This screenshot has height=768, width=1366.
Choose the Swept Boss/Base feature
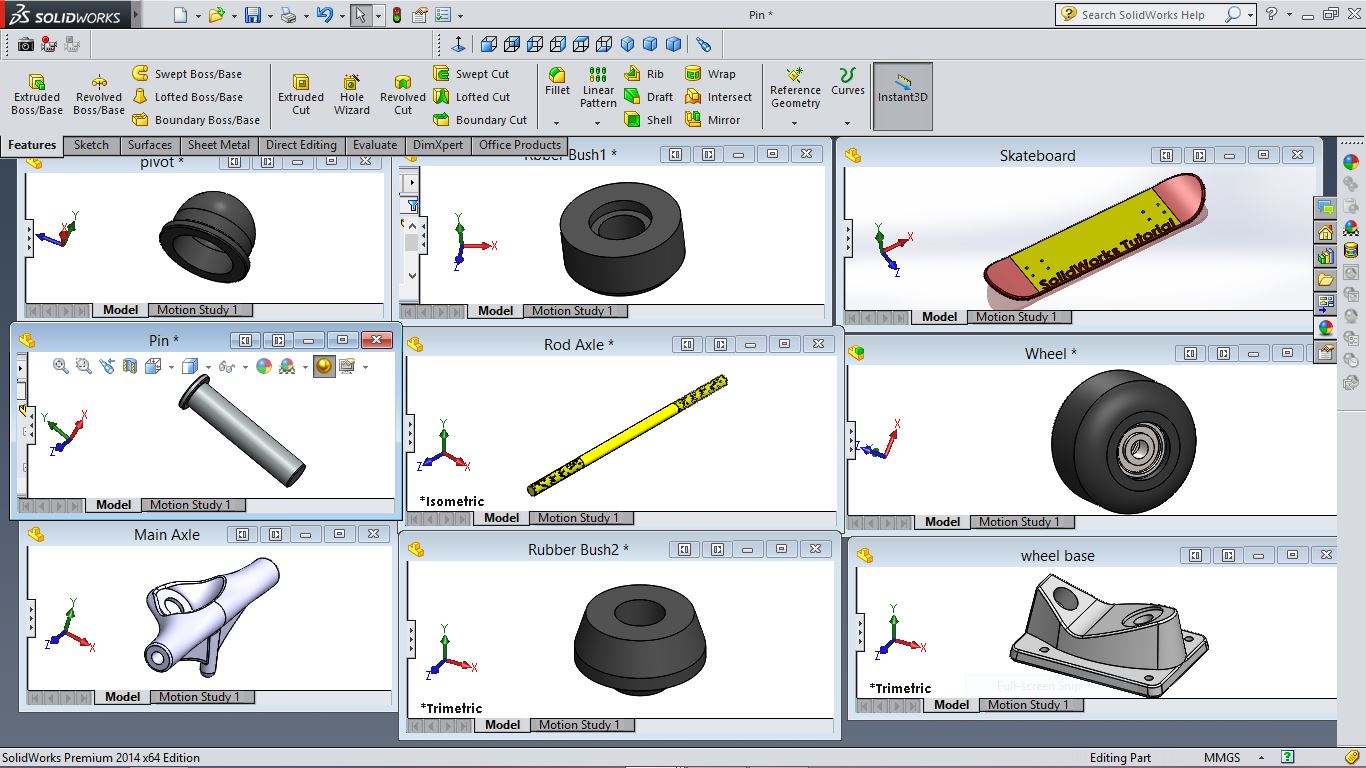pyautogui.click(x=187, y=74)
